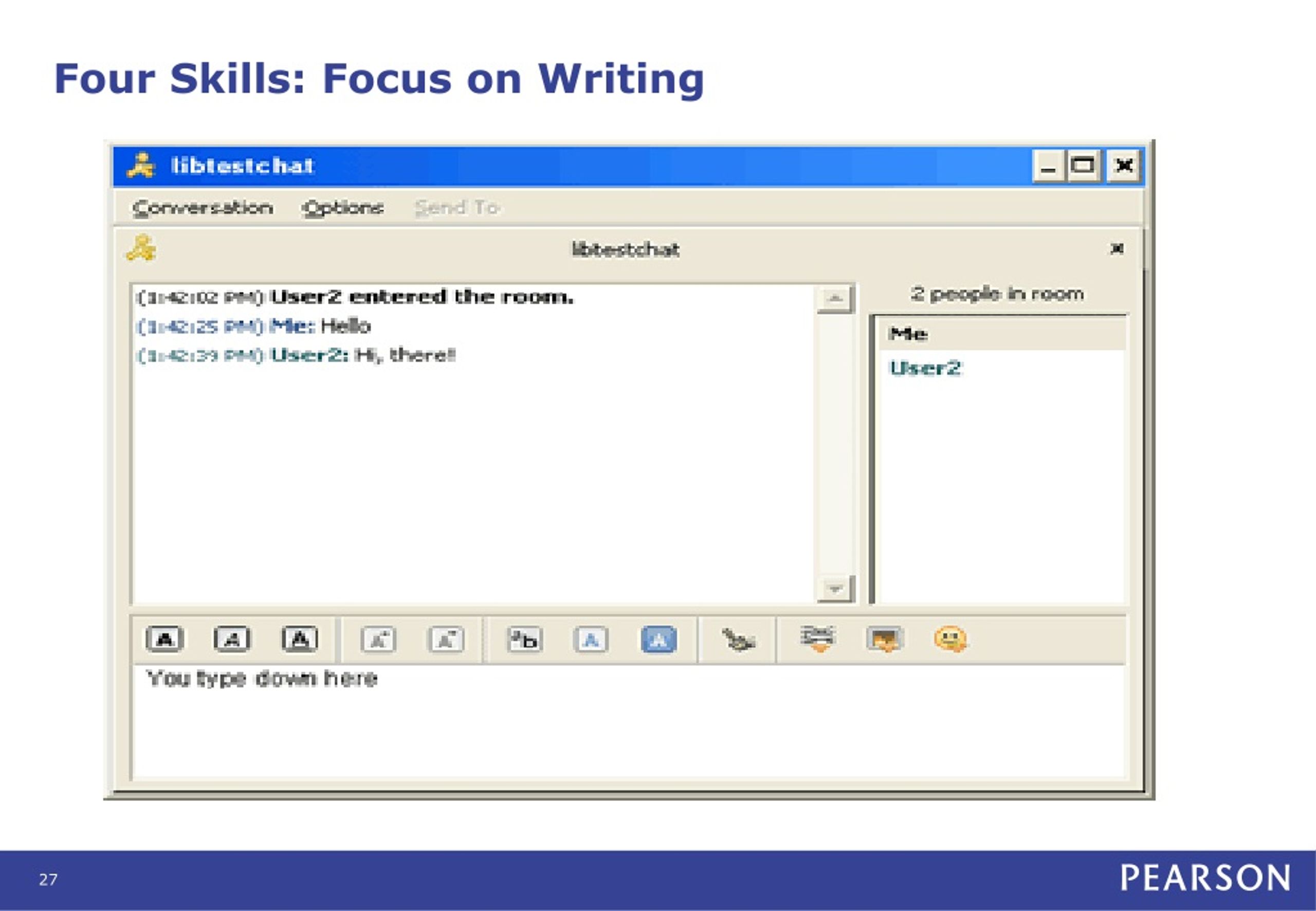Open the Conversation menu
The width and height of the screenshot is (1316, 911).
pos(203,208)
